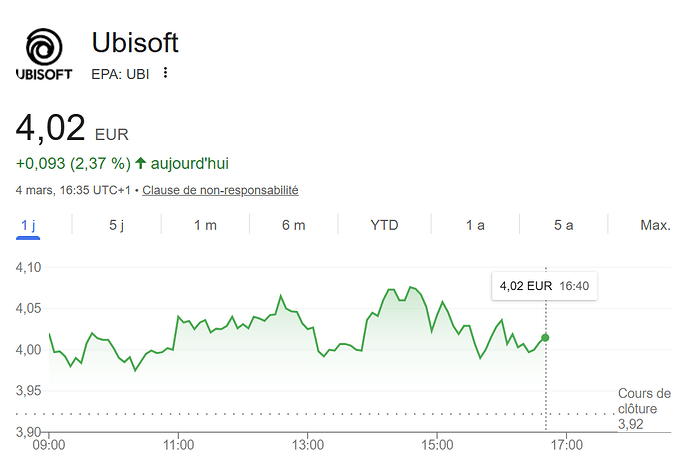Click the Ubisoft swirl logo

pyautogui.click(x=44, y=48)
